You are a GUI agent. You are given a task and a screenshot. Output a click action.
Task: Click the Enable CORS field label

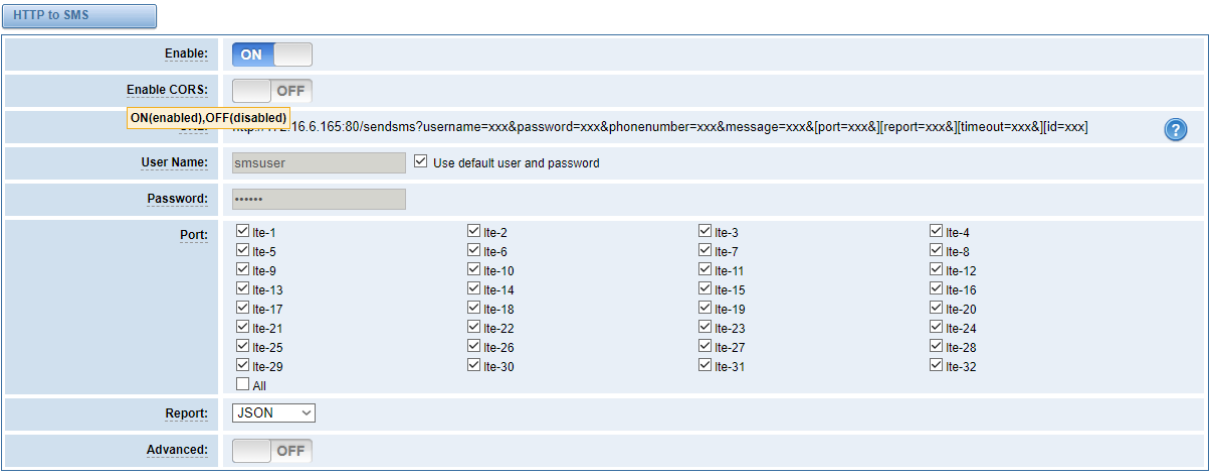[167, 90]
